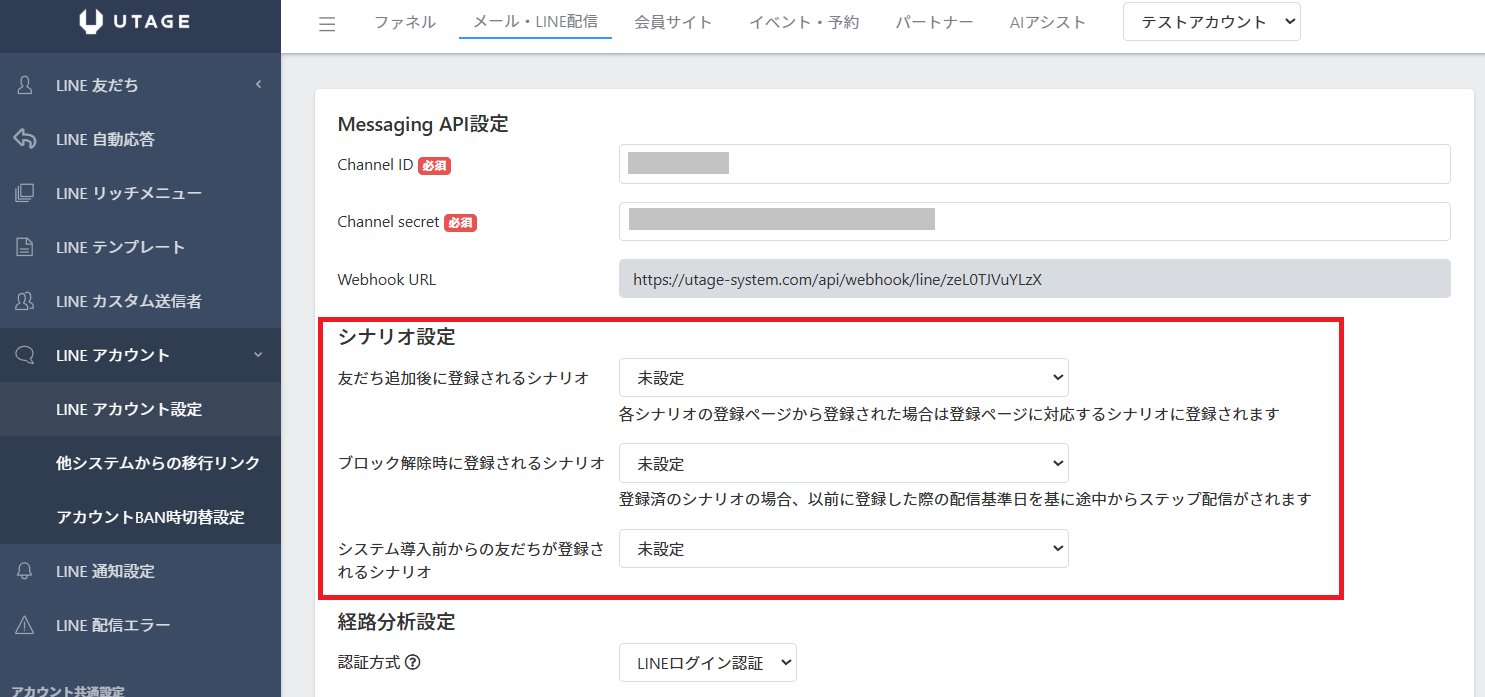This screenshot has width=1485, height=697.
Task: Click the LINE 自動応答 reply arrow icon
Action: [26, 140]
